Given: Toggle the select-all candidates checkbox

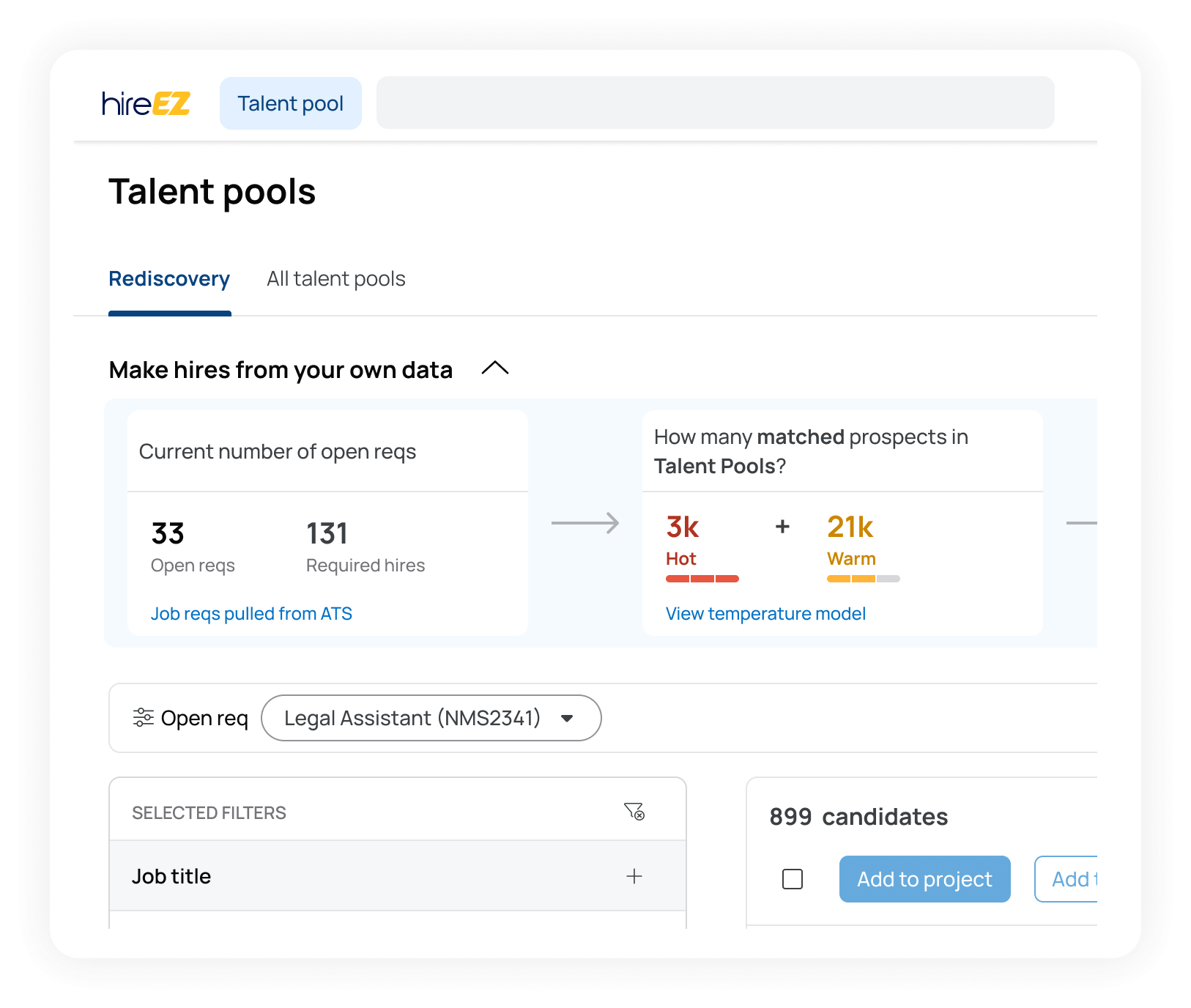Looking at the screenshot, I should [792, 879].
